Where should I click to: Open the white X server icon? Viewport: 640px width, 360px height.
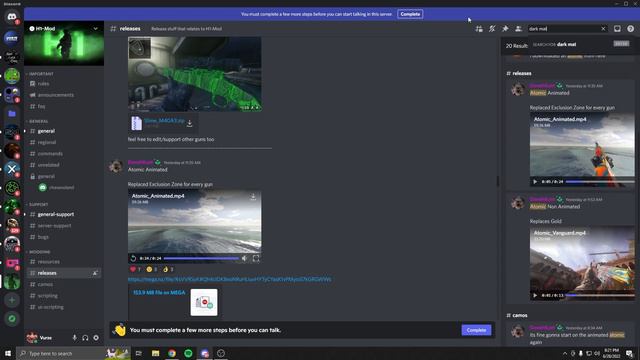12,169
